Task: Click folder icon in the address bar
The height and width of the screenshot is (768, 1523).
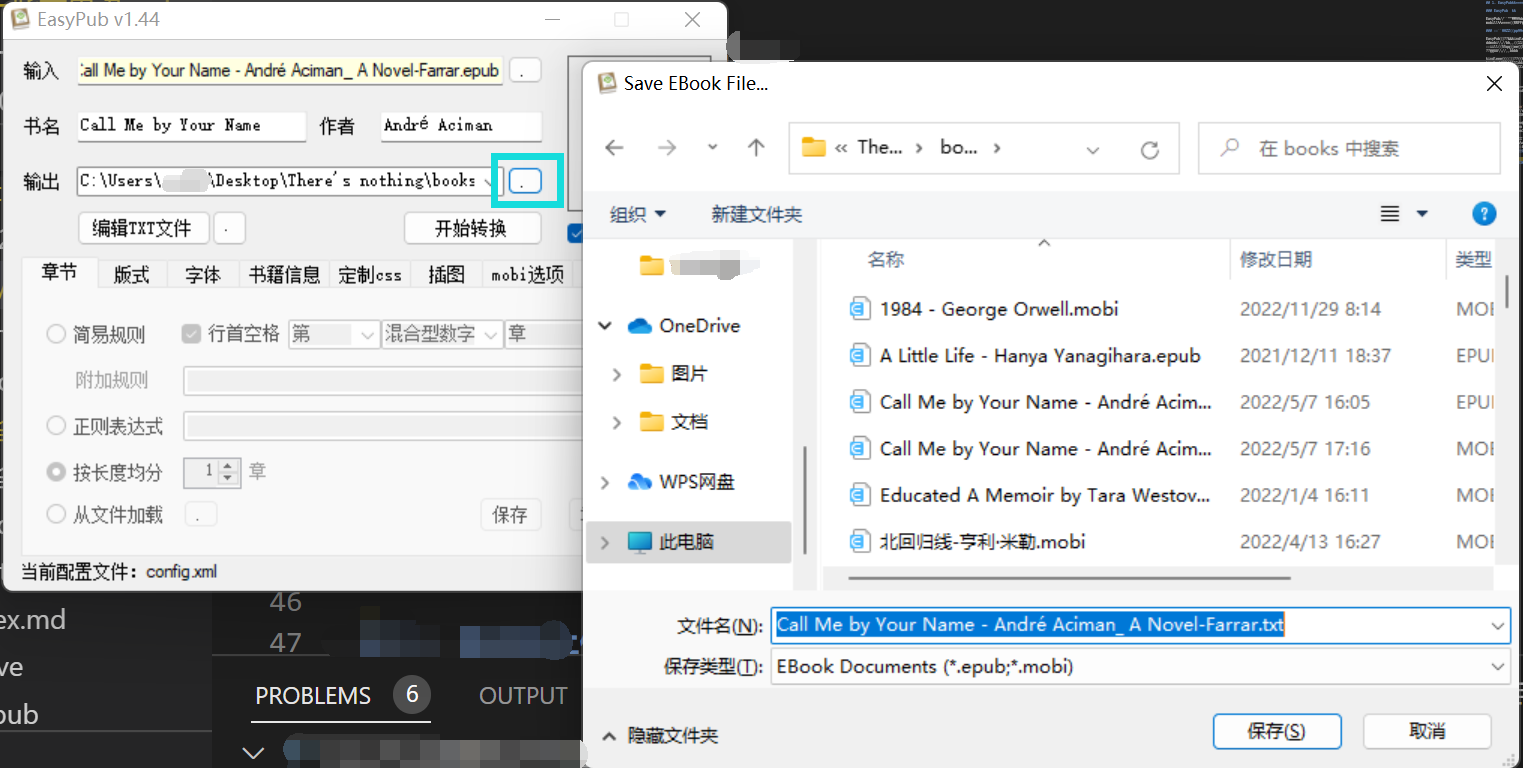Action: click(814, 148)
